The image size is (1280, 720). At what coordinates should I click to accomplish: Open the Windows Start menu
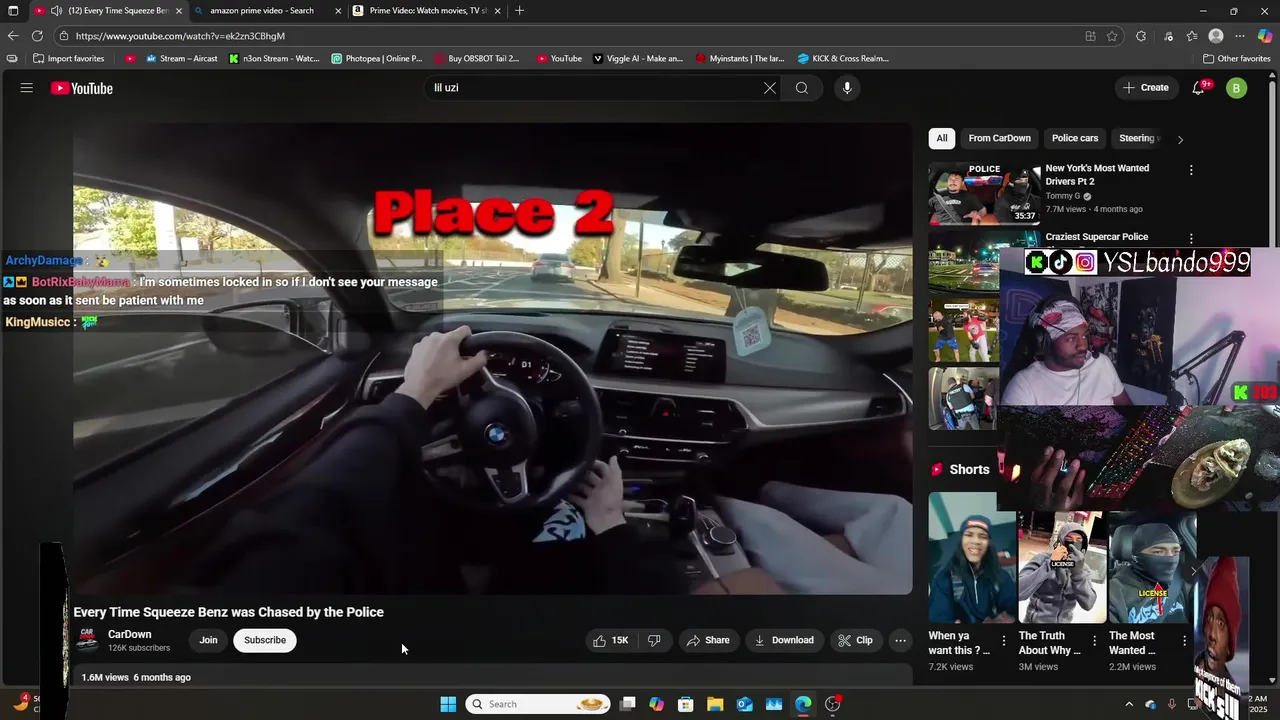click(x=448, y=704)
